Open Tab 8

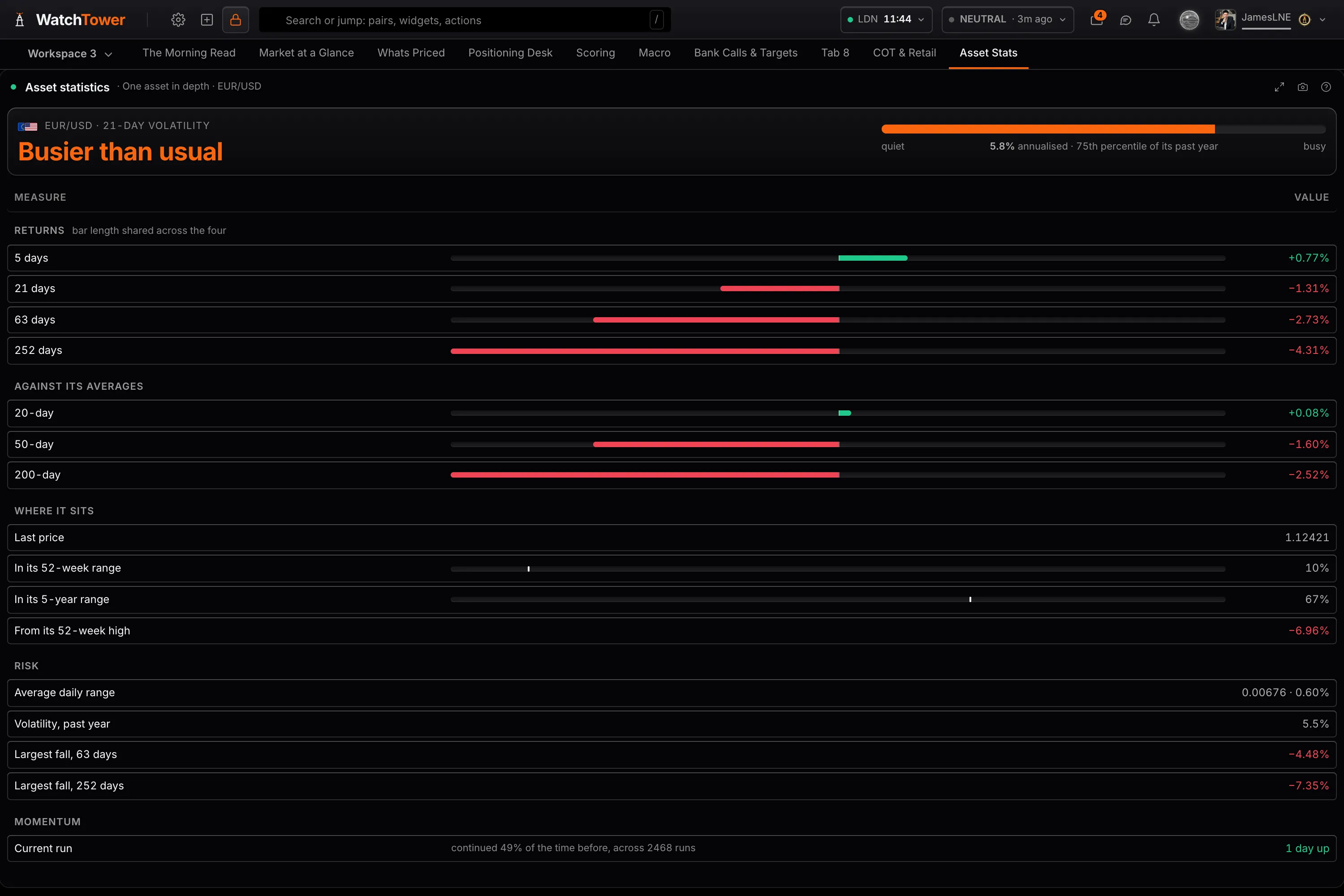pos(835,53)
